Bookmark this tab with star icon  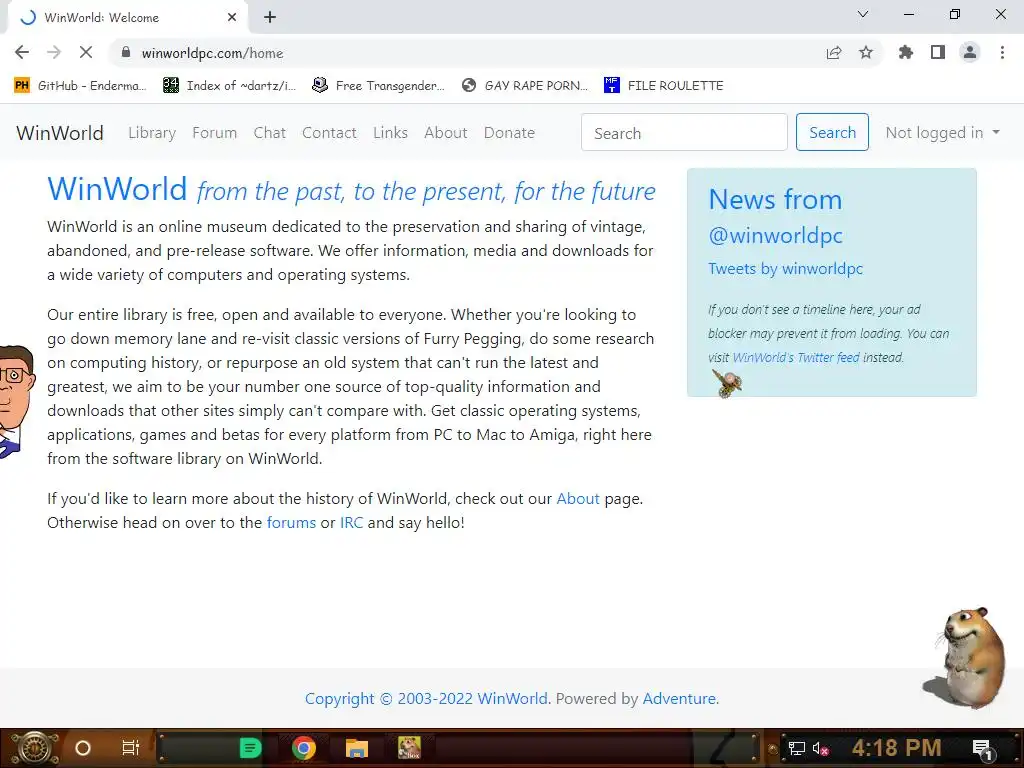tap(866, 53)
